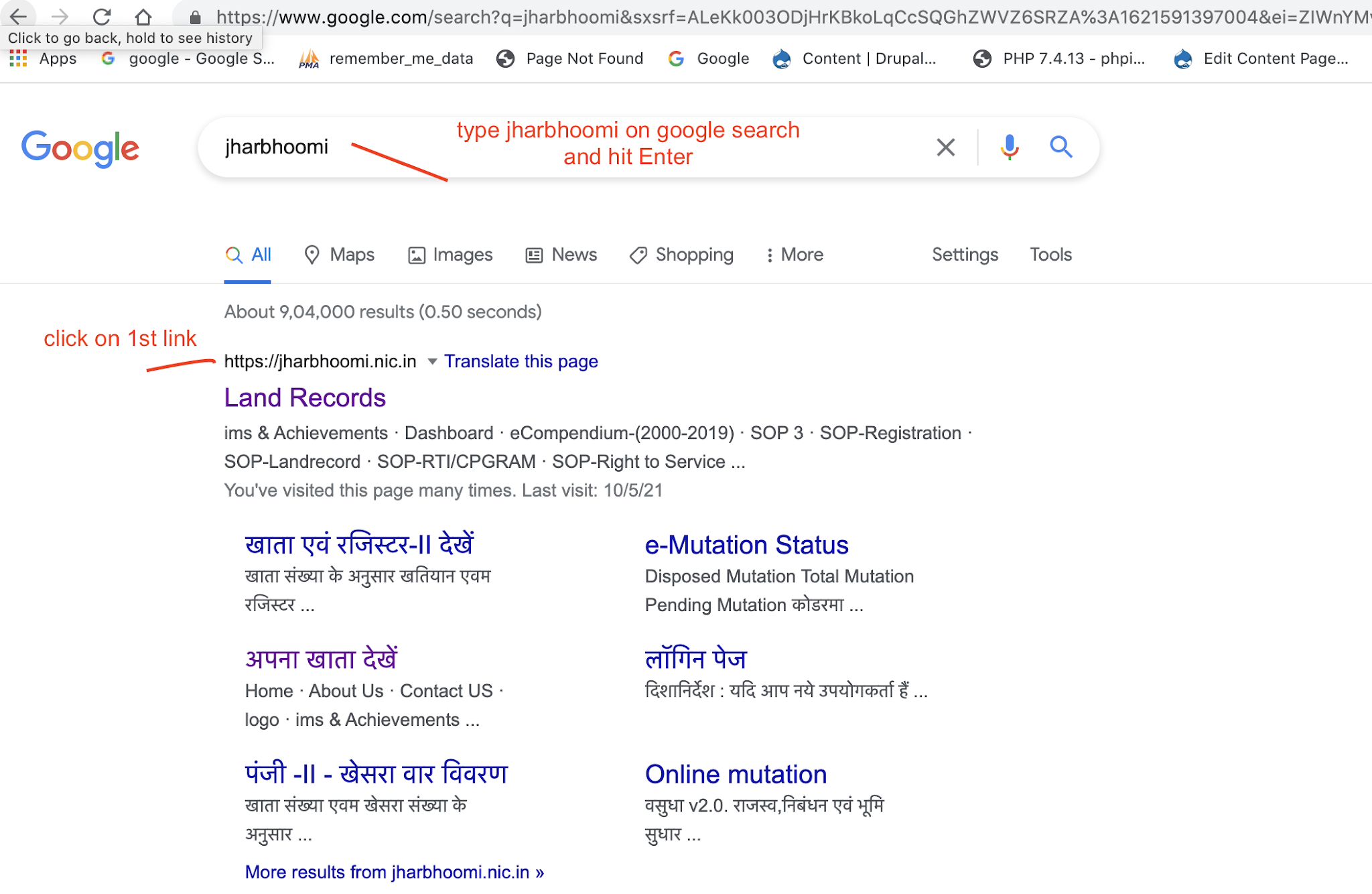Open the Land Records result link
This screenshot has width=1372, height=894.
coord(305,398)
